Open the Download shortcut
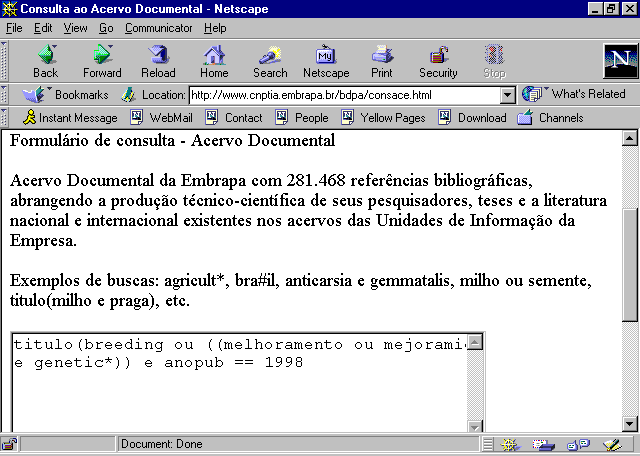640x456 pixels. 472,118
